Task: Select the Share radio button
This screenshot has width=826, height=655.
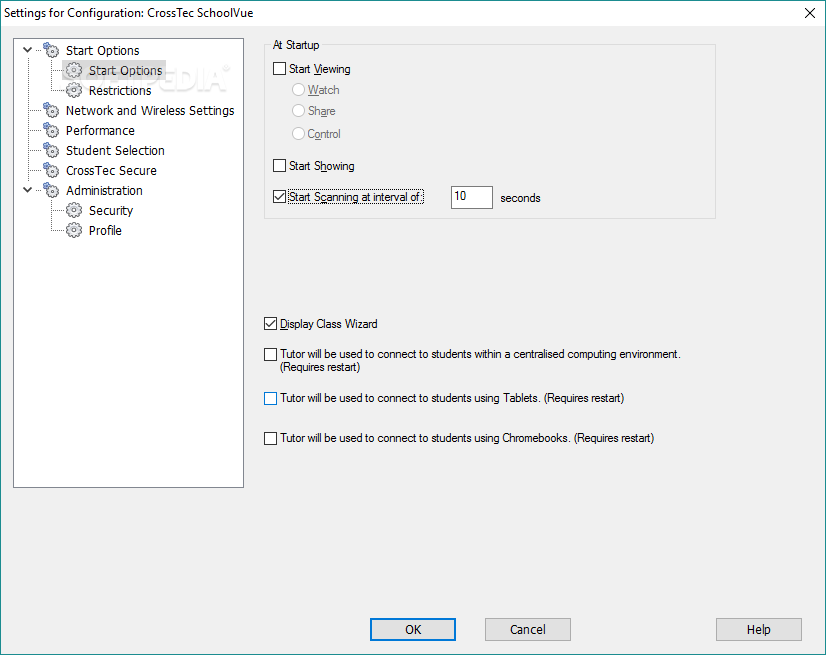Action: (298, 111)
